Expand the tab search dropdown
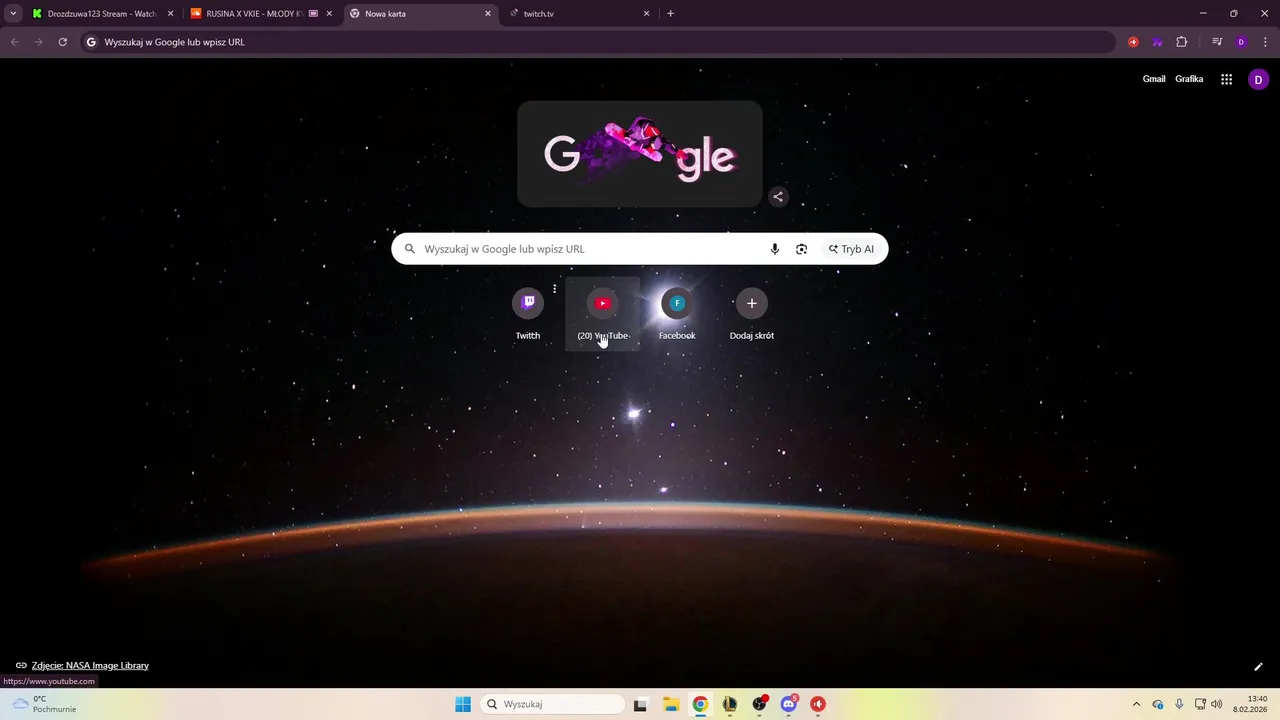This screenshot has width=1280, height=720. click(13, 14)
